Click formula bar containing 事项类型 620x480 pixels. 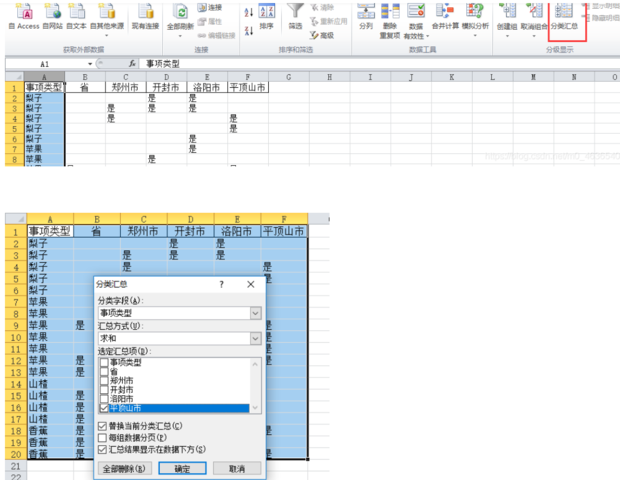(x=380, y=64)
